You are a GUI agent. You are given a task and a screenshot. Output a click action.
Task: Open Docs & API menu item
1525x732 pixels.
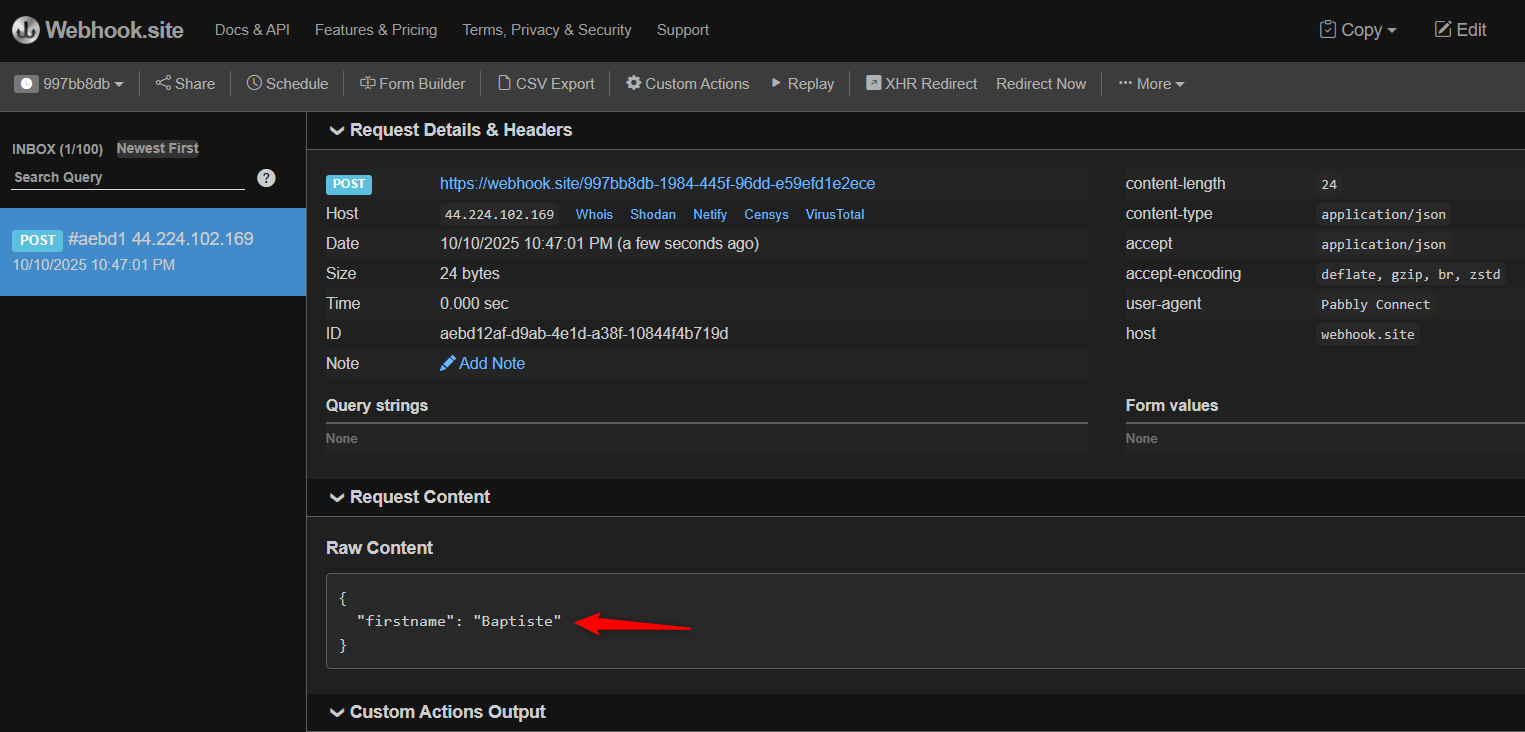coord(252,30)
